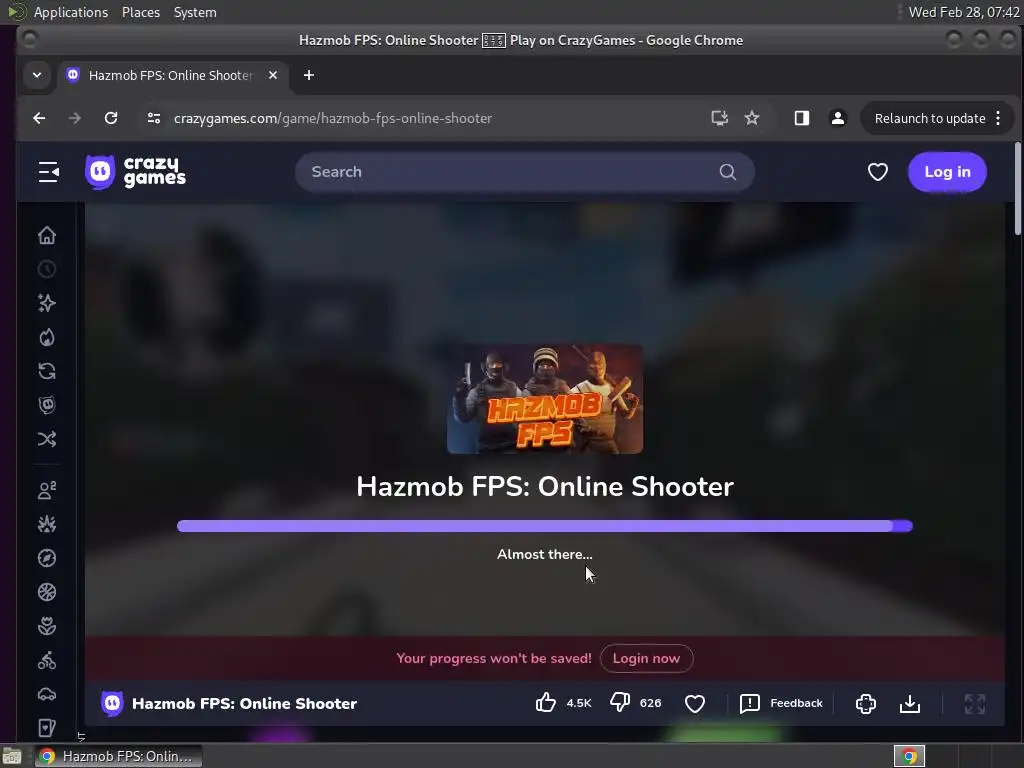
Task: Toggle fullscreen game view icon
Action: click(x=975, y=703)
